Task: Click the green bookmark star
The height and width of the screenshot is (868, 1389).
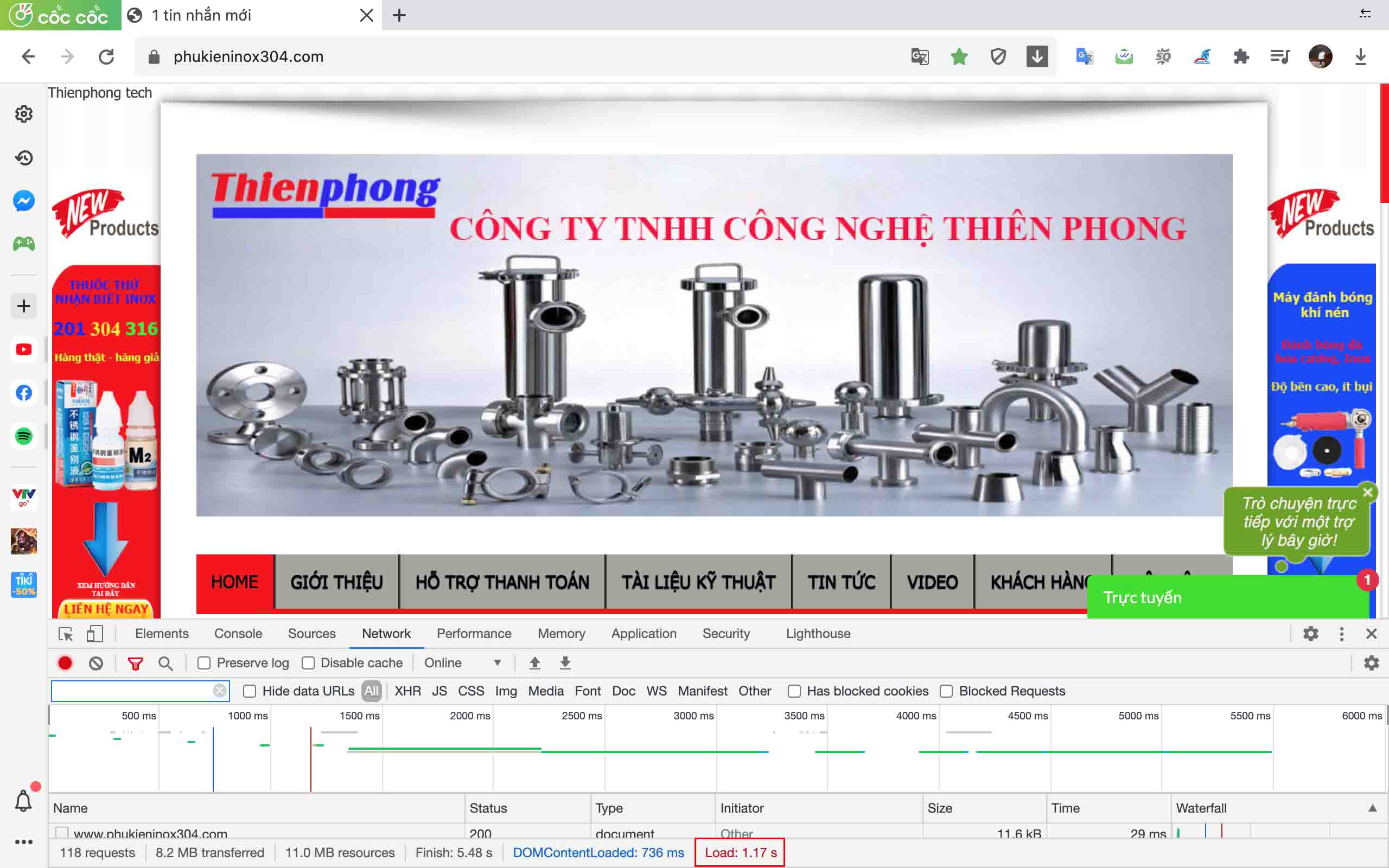Action: [959, 56]
